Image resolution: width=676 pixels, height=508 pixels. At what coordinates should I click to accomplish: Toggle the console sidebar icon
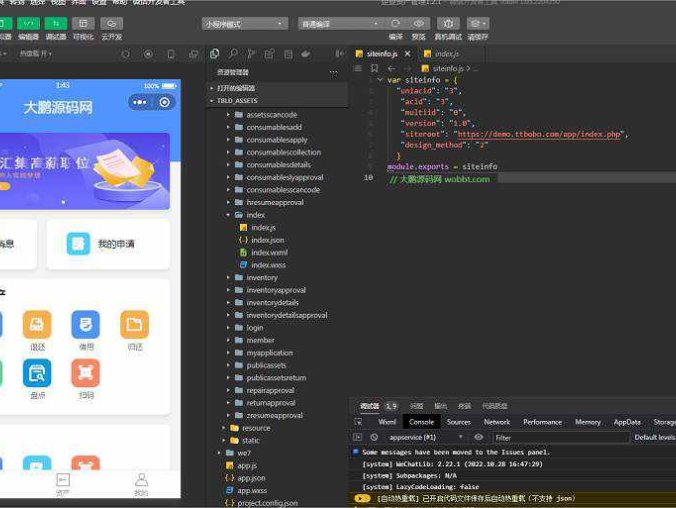pos(358,437)
